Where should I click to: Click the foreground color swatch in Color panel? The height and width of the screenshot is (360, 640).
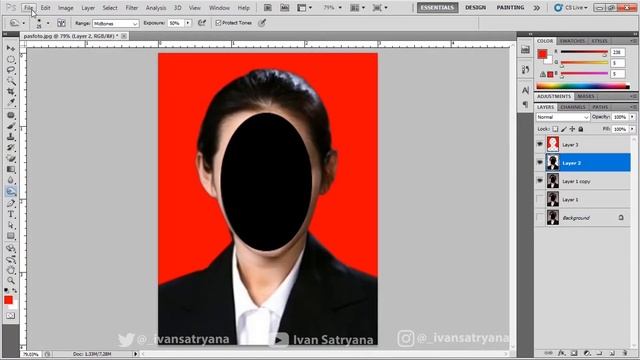point(542,54)
